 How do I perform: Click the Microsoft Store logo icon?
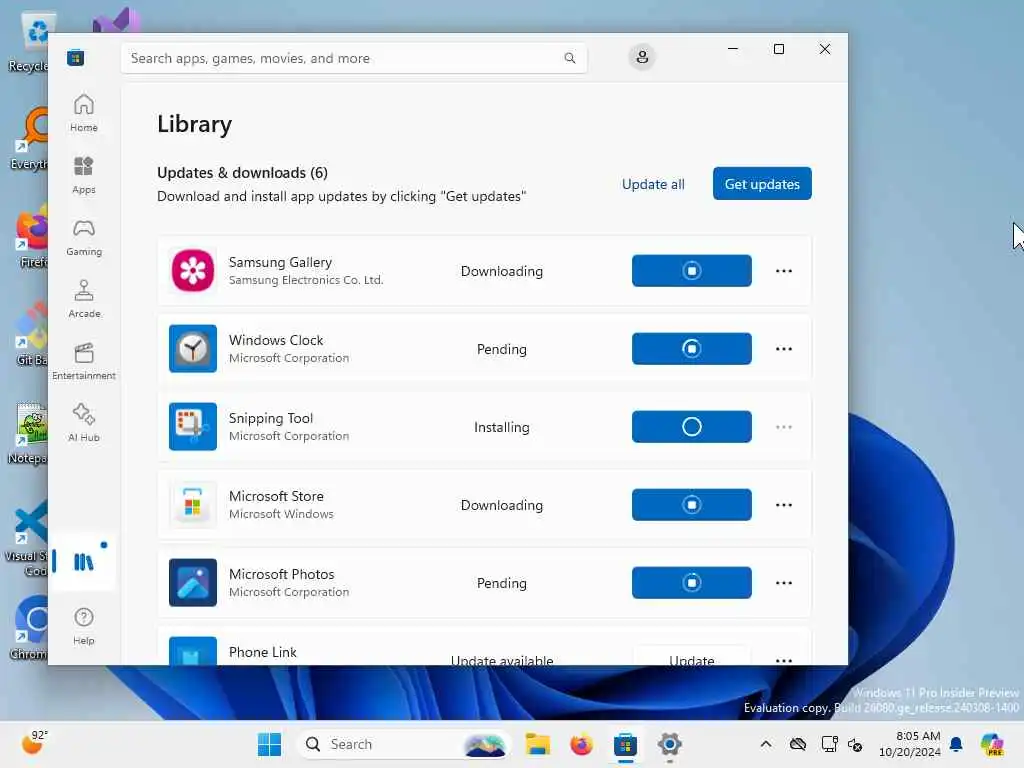(x=75, y=58)
